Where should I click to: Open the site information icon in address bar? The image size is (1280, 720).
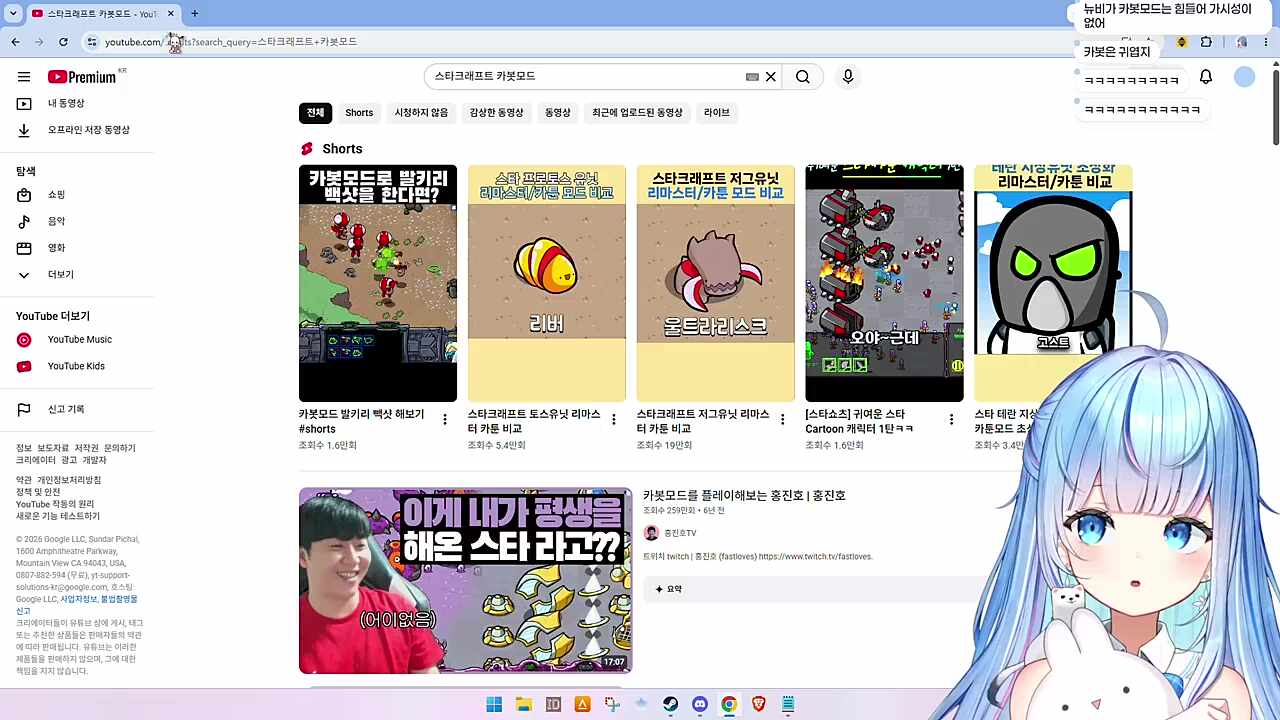92,42
